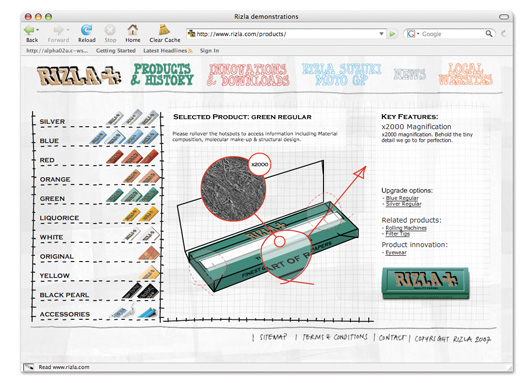Screen dimensions: 530x383
Task: Open the Rolling Machines link
Action: pyautogui.click(x=406, y=228)
